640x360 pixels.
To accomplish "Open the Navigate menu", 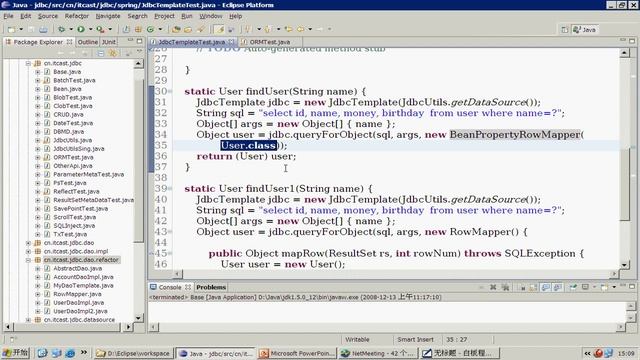I will [x=108, y=16].
